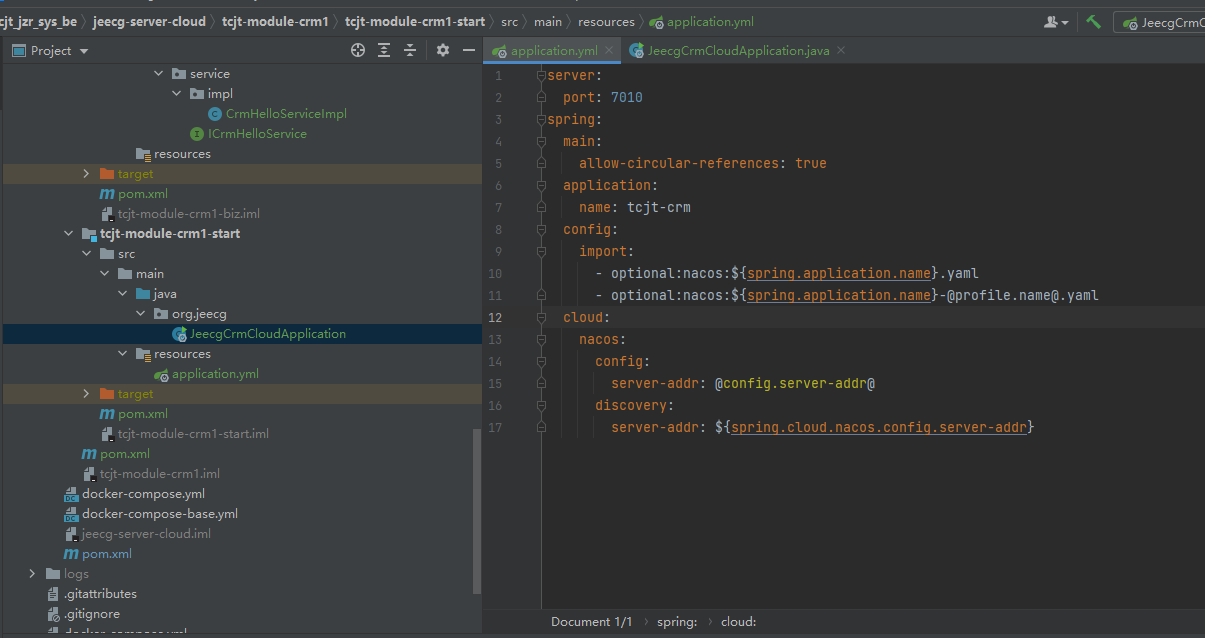
Task: Select .gitignore file
Action: tap(92, 613)
